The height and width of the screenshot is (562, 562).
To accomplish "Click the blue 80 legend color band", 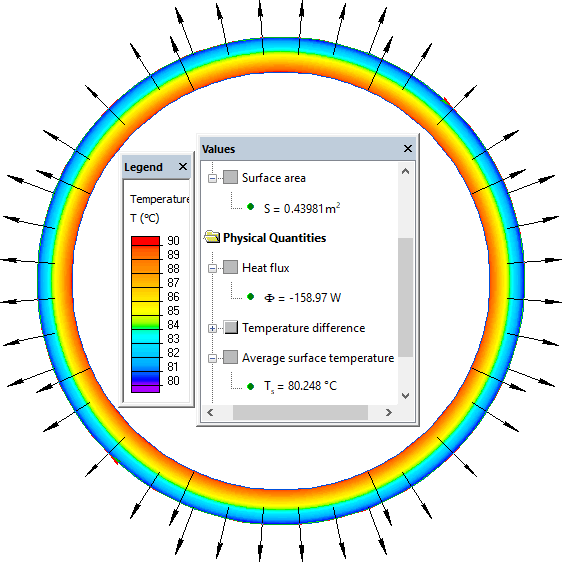I will (x=145, y=378).
